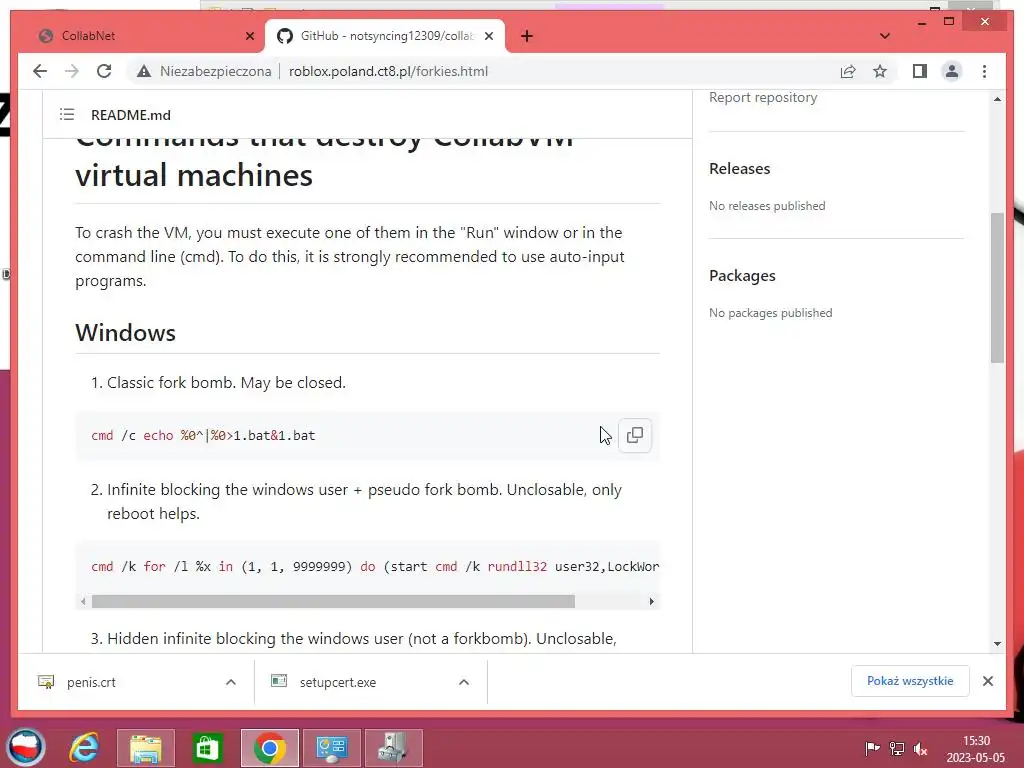Image resolution: width=1024 pixels, height=768 pixels.
Task: Click the muted volume tray icon
Action: (921, 748)
